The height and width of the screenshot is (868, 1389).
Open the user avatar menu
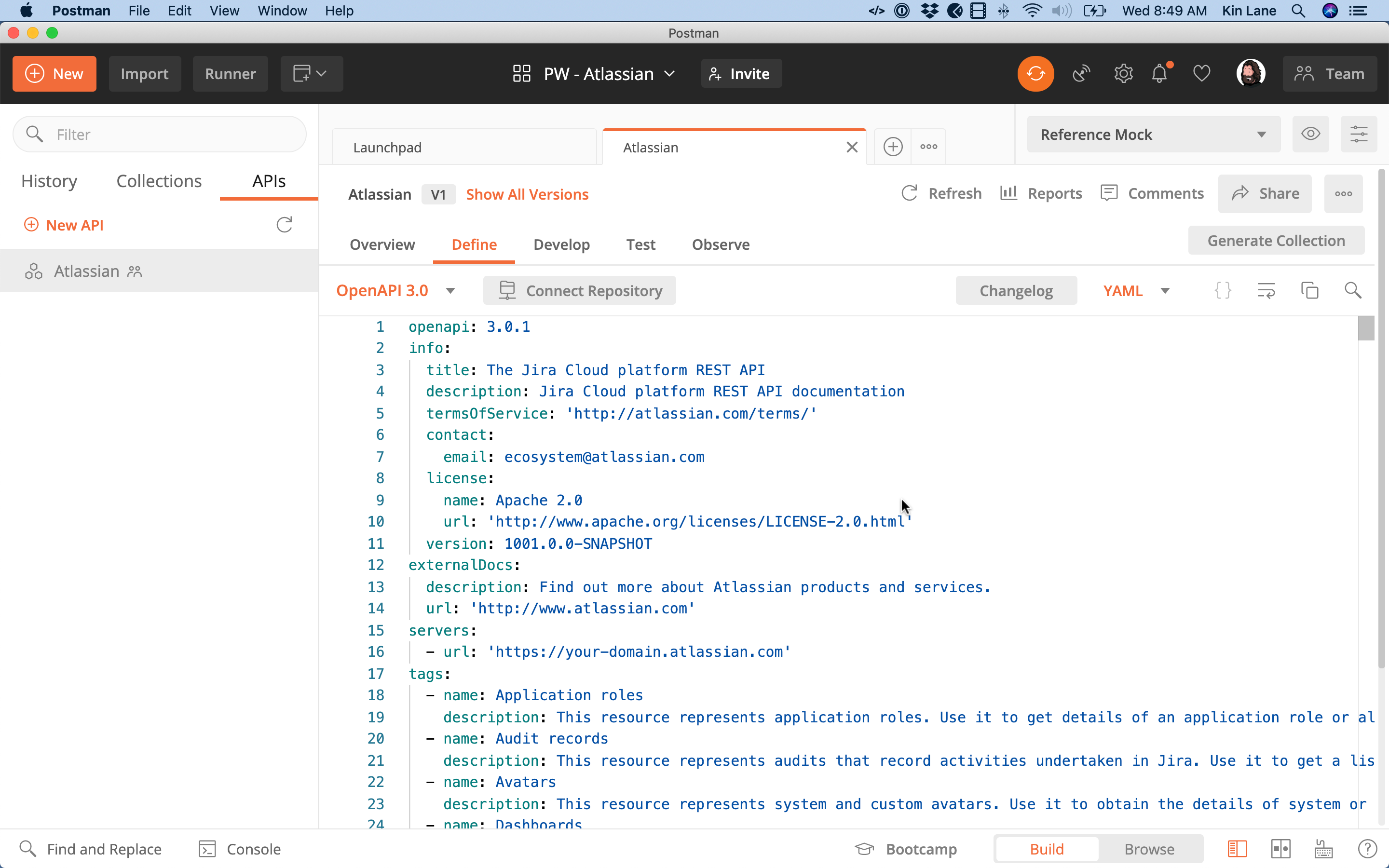point(1251,73)
